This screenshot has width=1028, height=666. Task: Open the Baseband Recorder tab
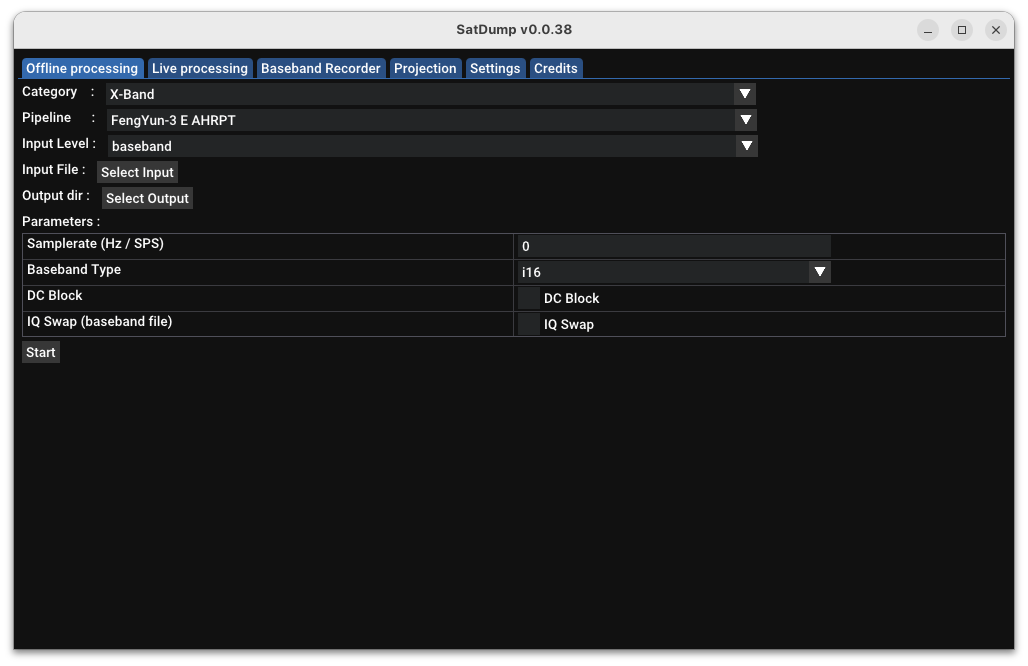coord(320,68)
